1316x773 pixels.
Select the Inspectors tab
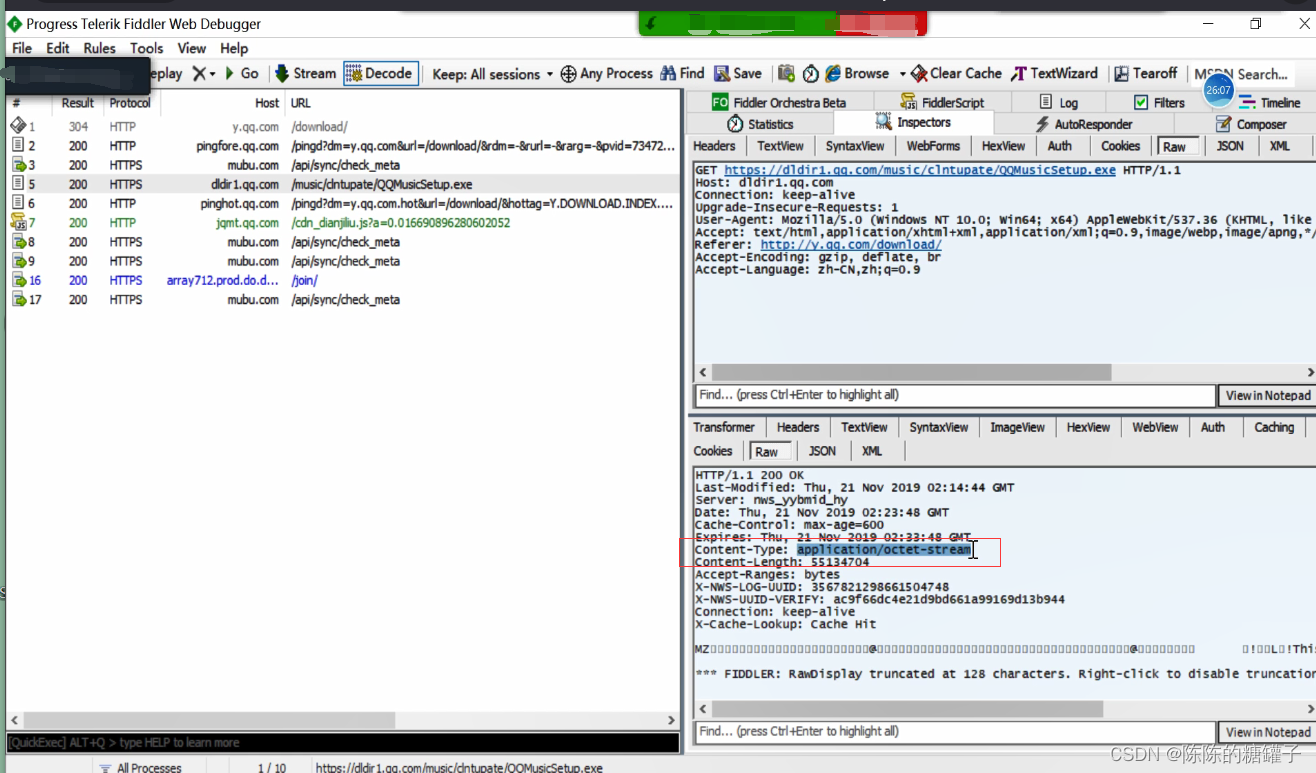click(913, 122)
